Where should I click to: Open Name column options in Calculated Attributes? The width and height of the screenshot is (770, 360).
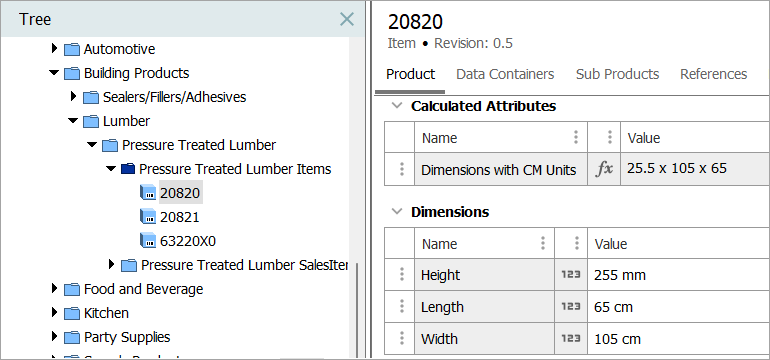[x=576, y=138]
